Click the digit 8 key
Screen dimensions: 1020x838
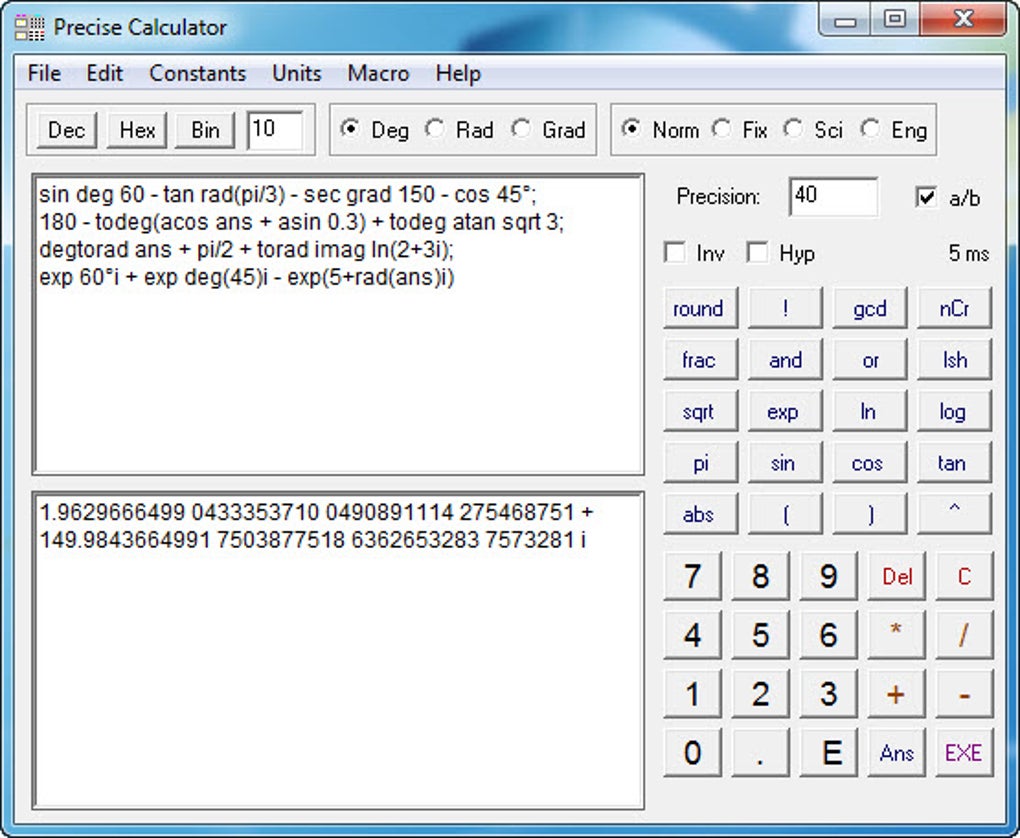coord(760,576)
